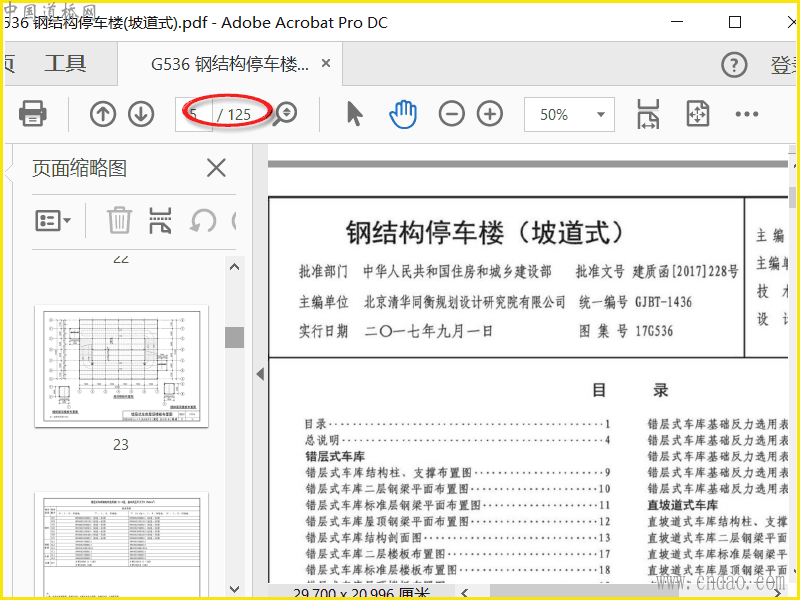Maximize the Acrobat window
The image size is (800, 600).
pyautogui.click(x=735, y=22)
